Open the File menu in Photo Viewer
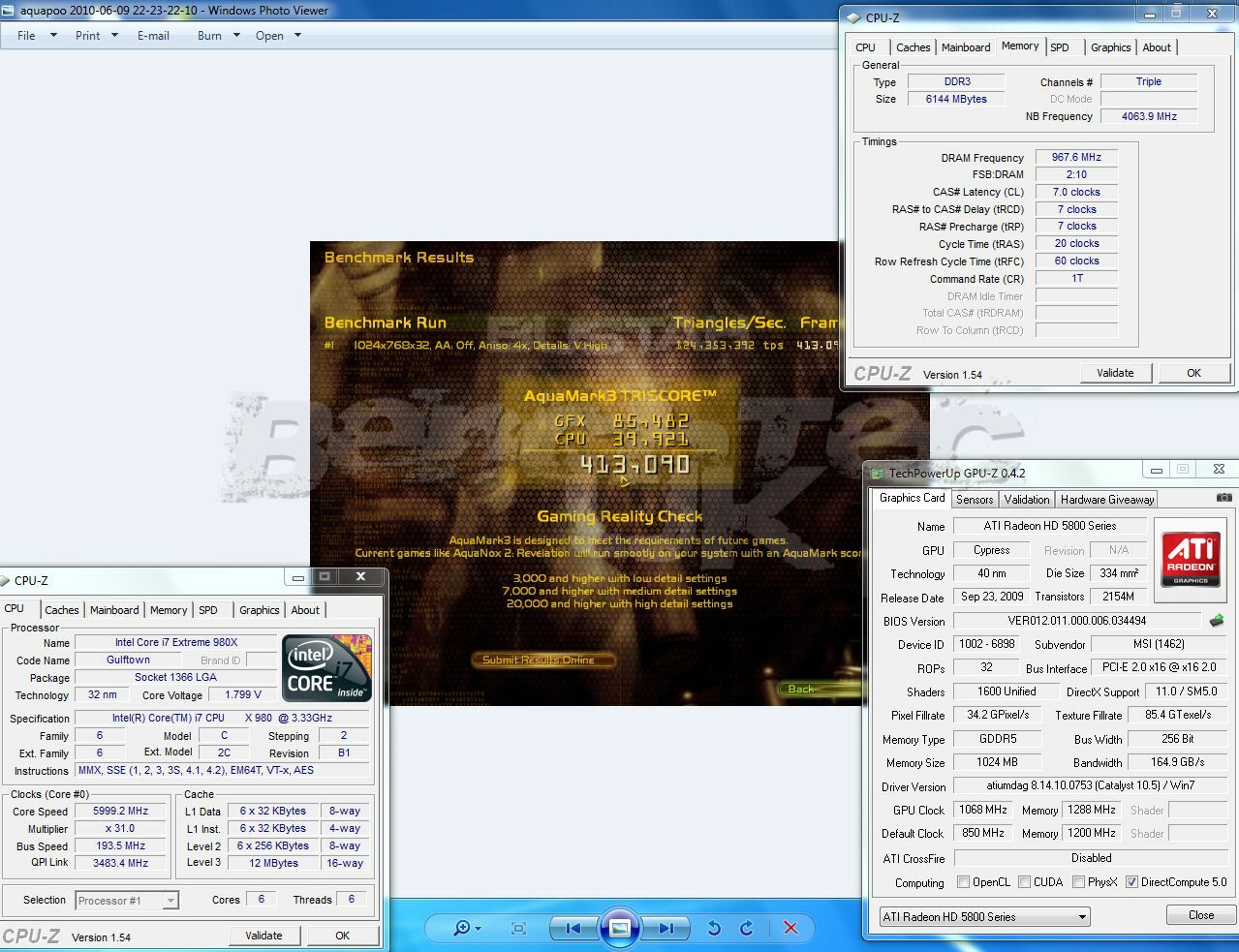This screenshot has height=952, width=1239. tap(26, 36)
